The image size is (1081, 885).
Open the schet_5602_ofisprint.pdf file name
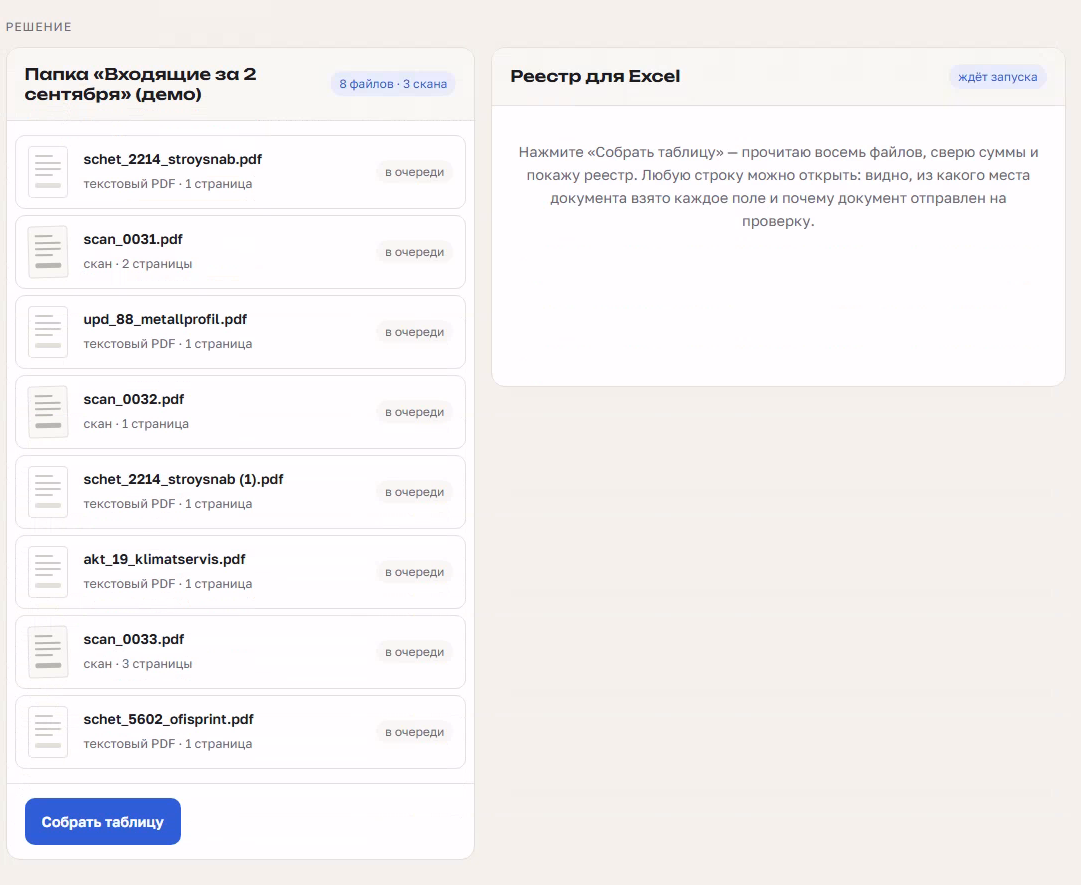click(x=168, y=719)
